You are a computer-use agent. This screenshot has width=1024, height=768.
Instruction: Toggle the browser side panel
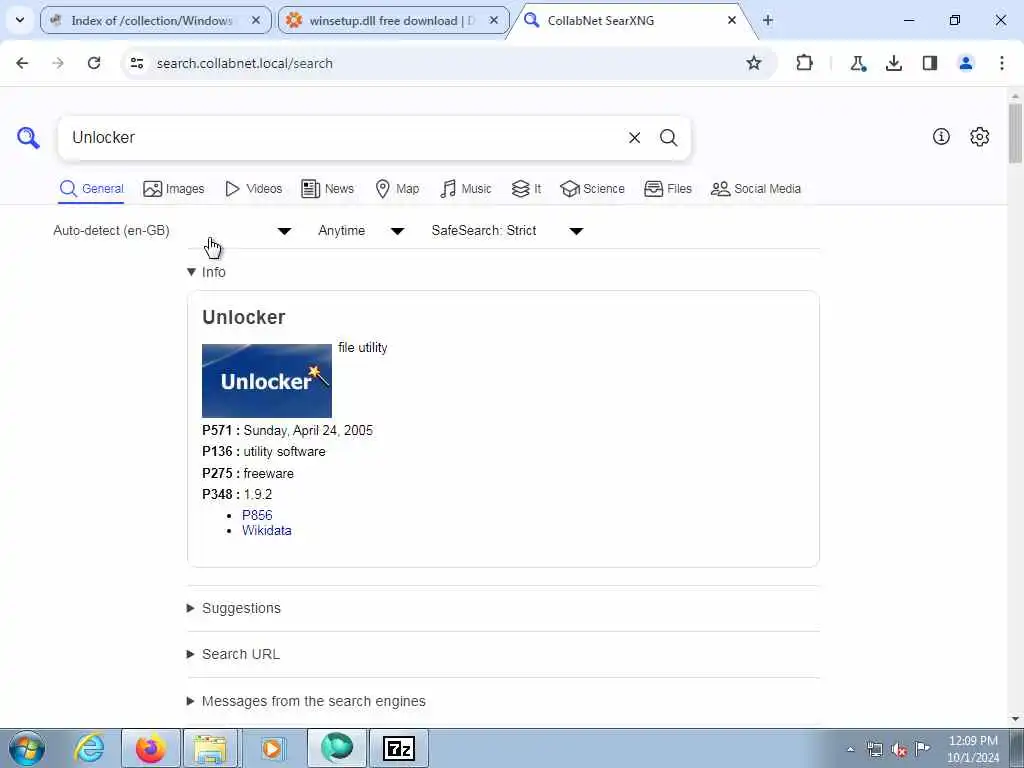930,63
